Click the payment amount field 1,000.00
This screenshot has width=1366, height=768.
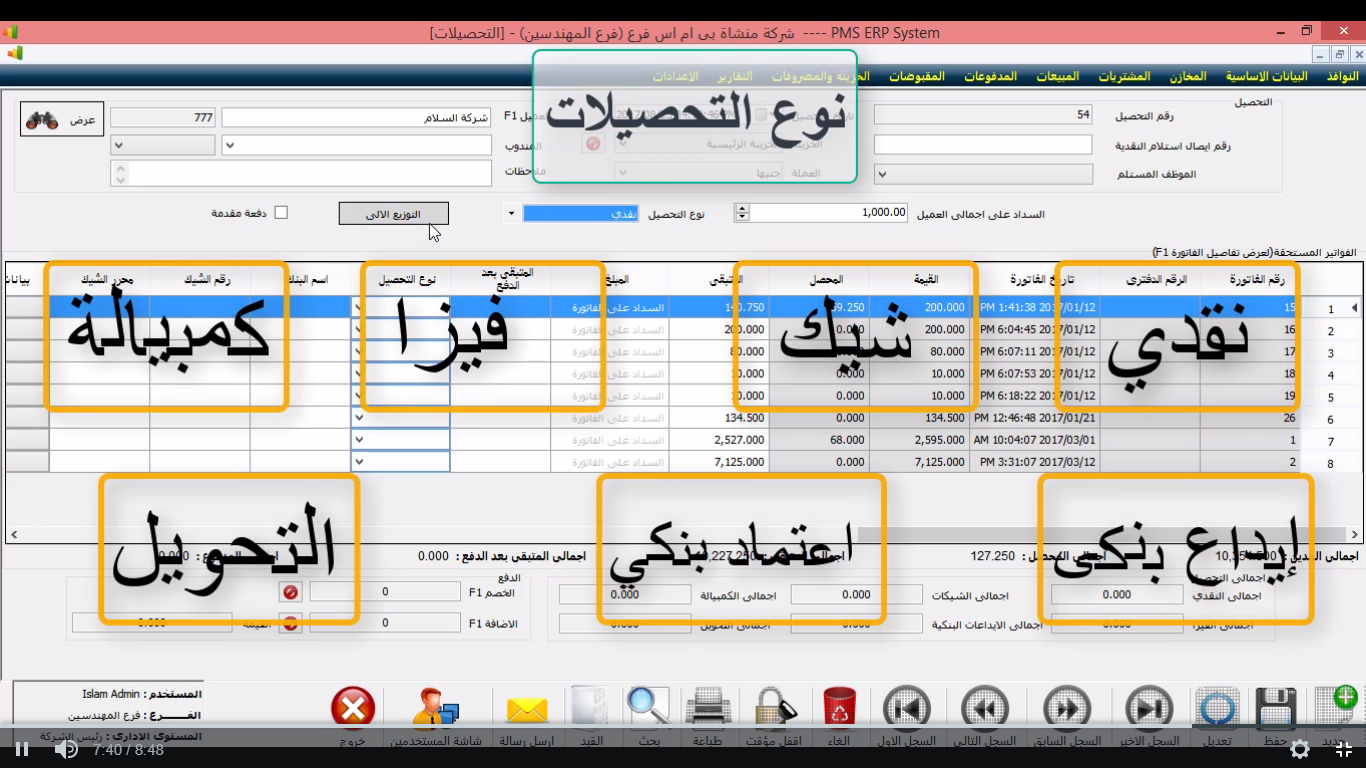pos(828,213)
